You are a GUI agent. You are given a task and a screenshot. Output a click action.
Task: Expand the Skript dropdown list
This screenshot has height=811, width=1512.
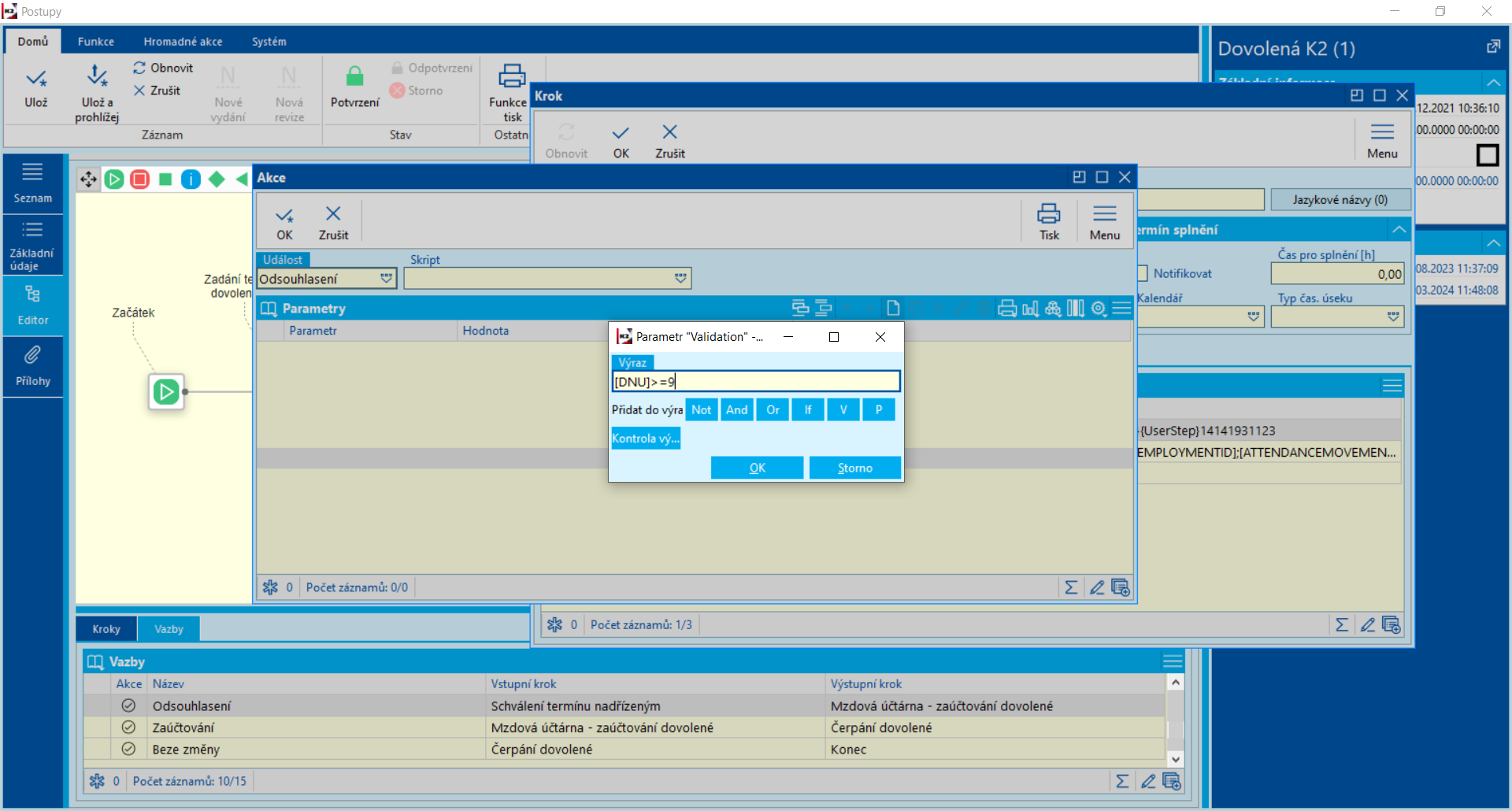click(x=680, y=279)
